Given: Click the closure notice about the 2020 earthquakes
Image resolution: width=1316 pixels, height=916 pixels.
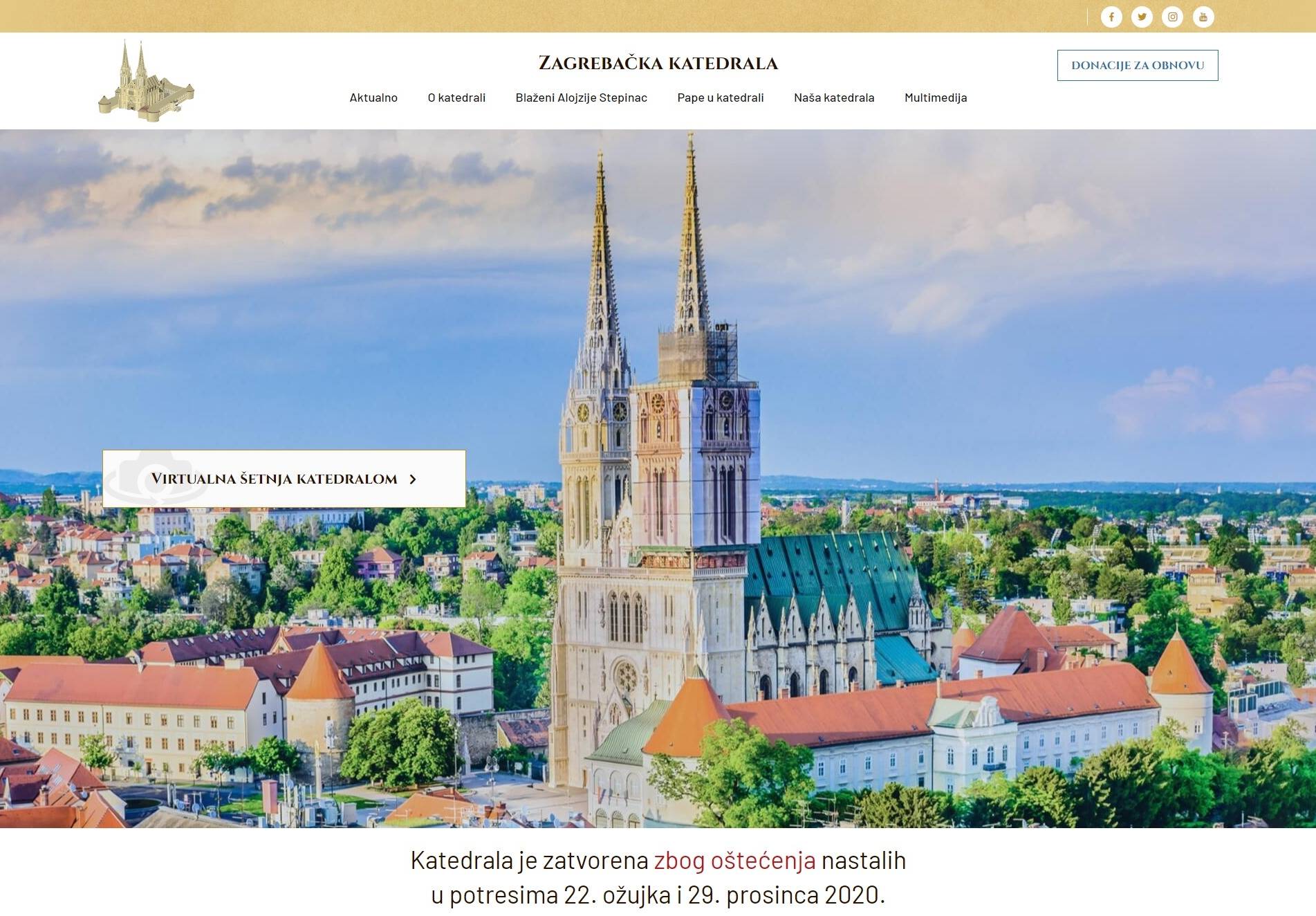Looking at the screenshot, I should tap(658, 877).
